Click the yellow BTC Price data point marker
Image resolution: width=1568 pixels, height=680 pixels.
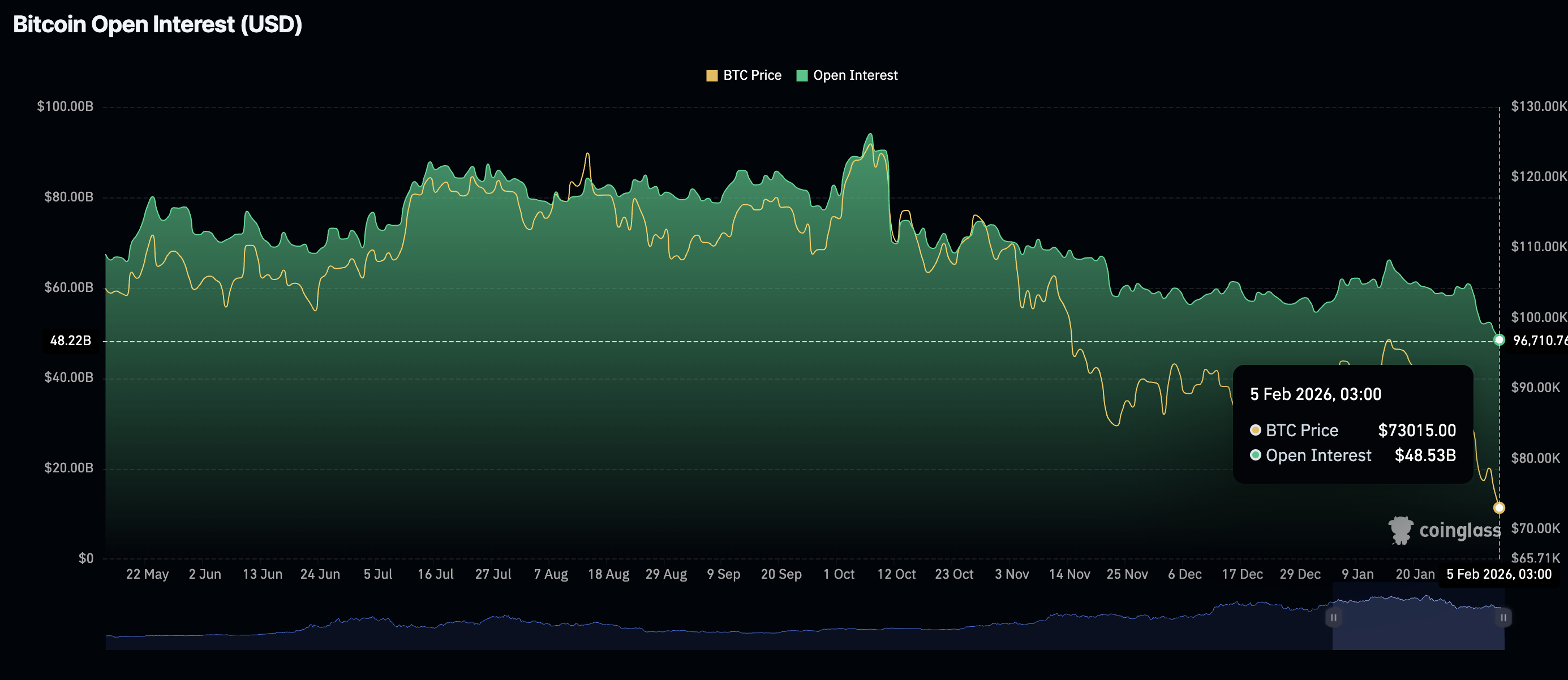point(1499,507)
